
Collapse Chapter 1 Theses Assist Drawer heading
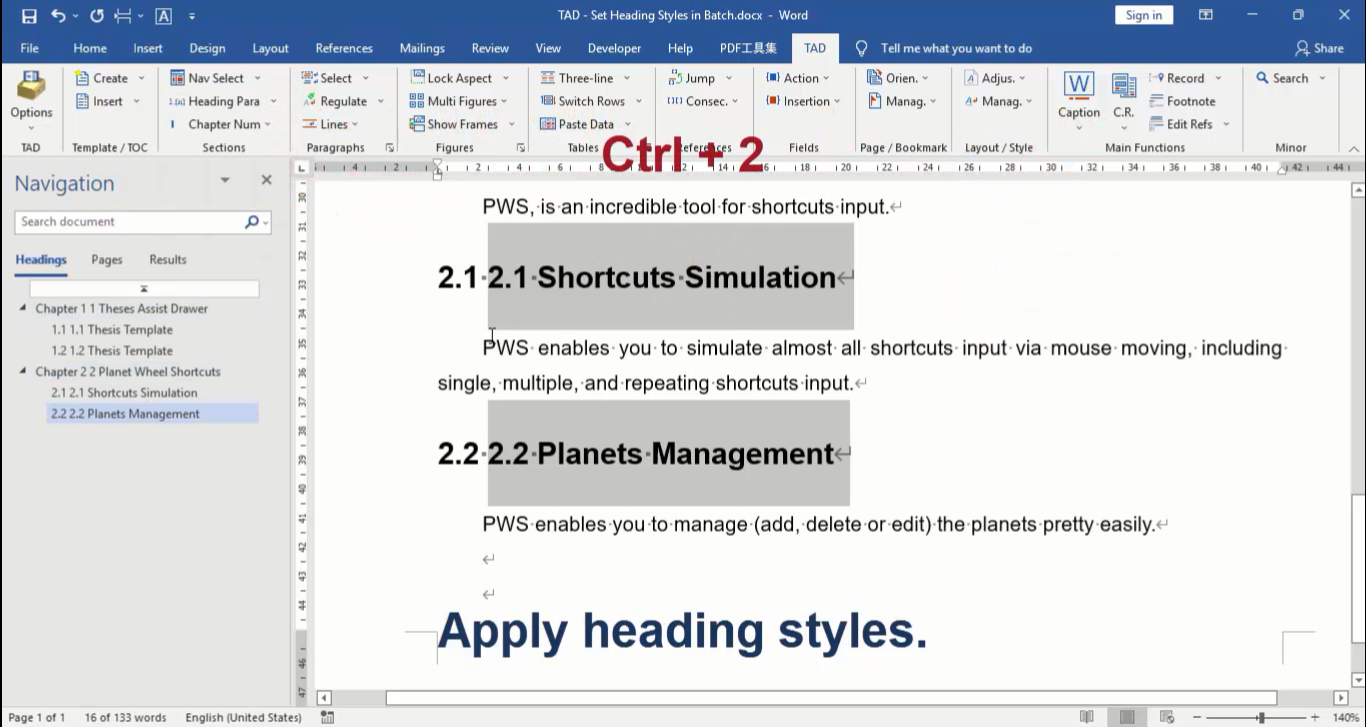pos(23,308)
